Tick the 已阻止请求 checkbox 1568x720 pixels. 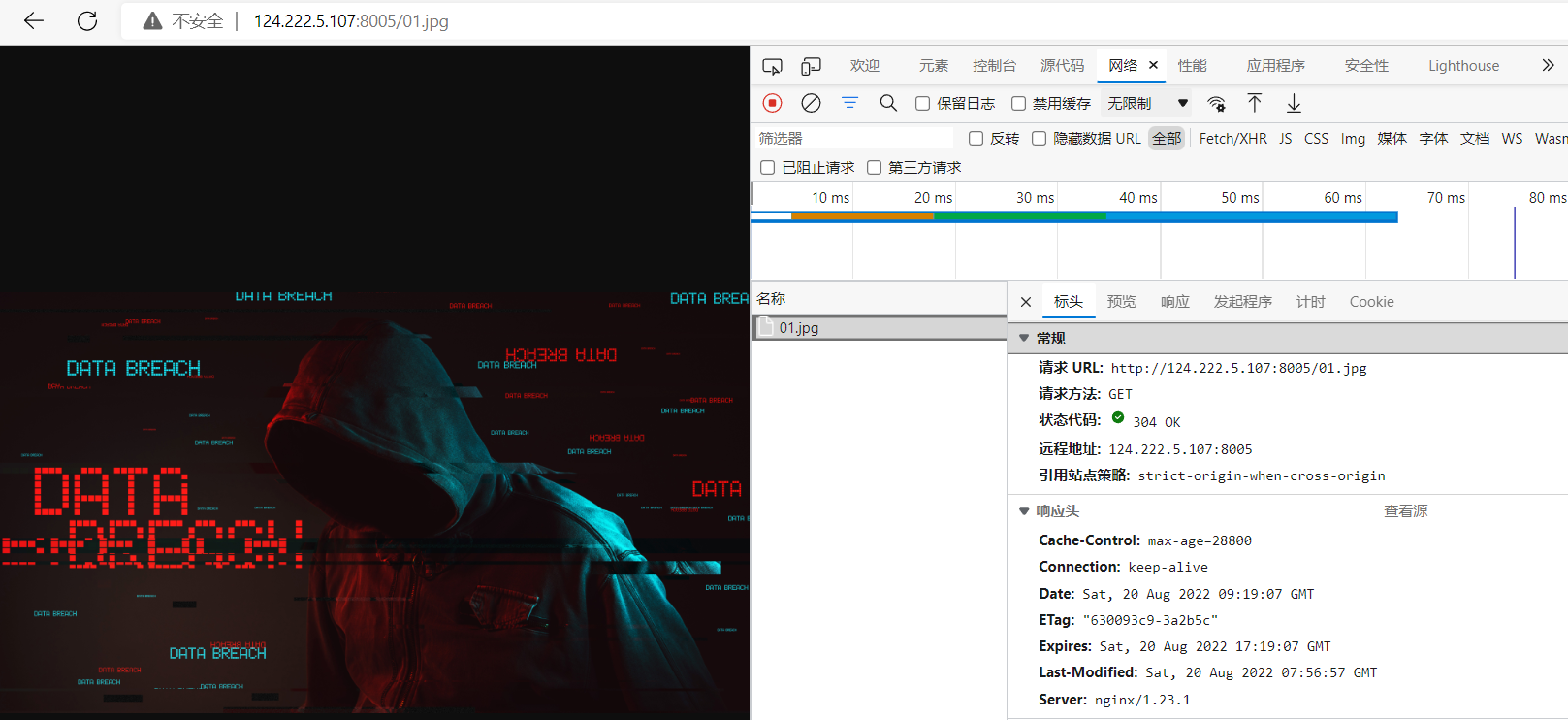[768, 168]
